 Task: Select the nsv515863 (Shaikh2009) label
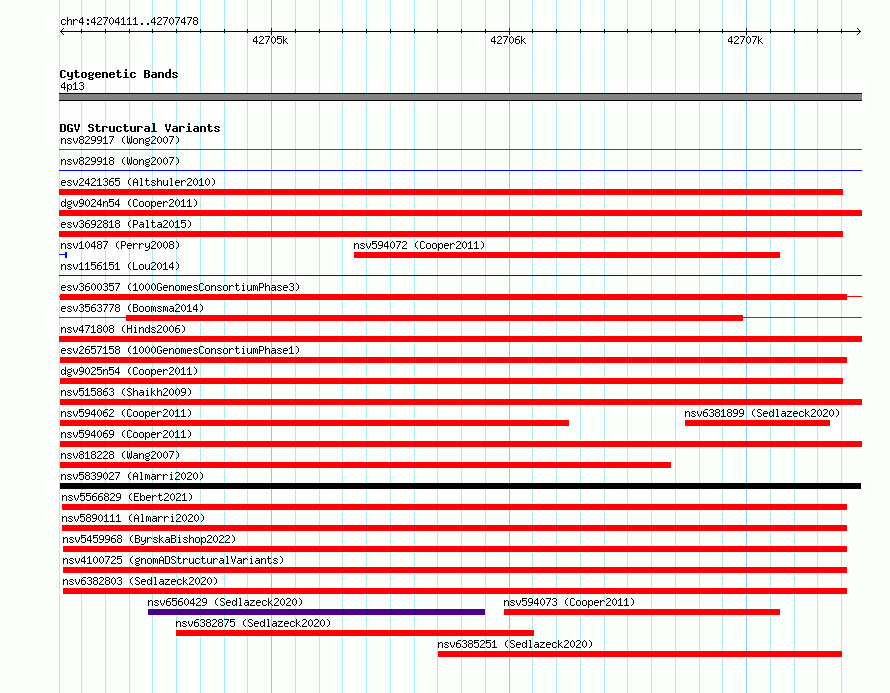coord(126,392)
